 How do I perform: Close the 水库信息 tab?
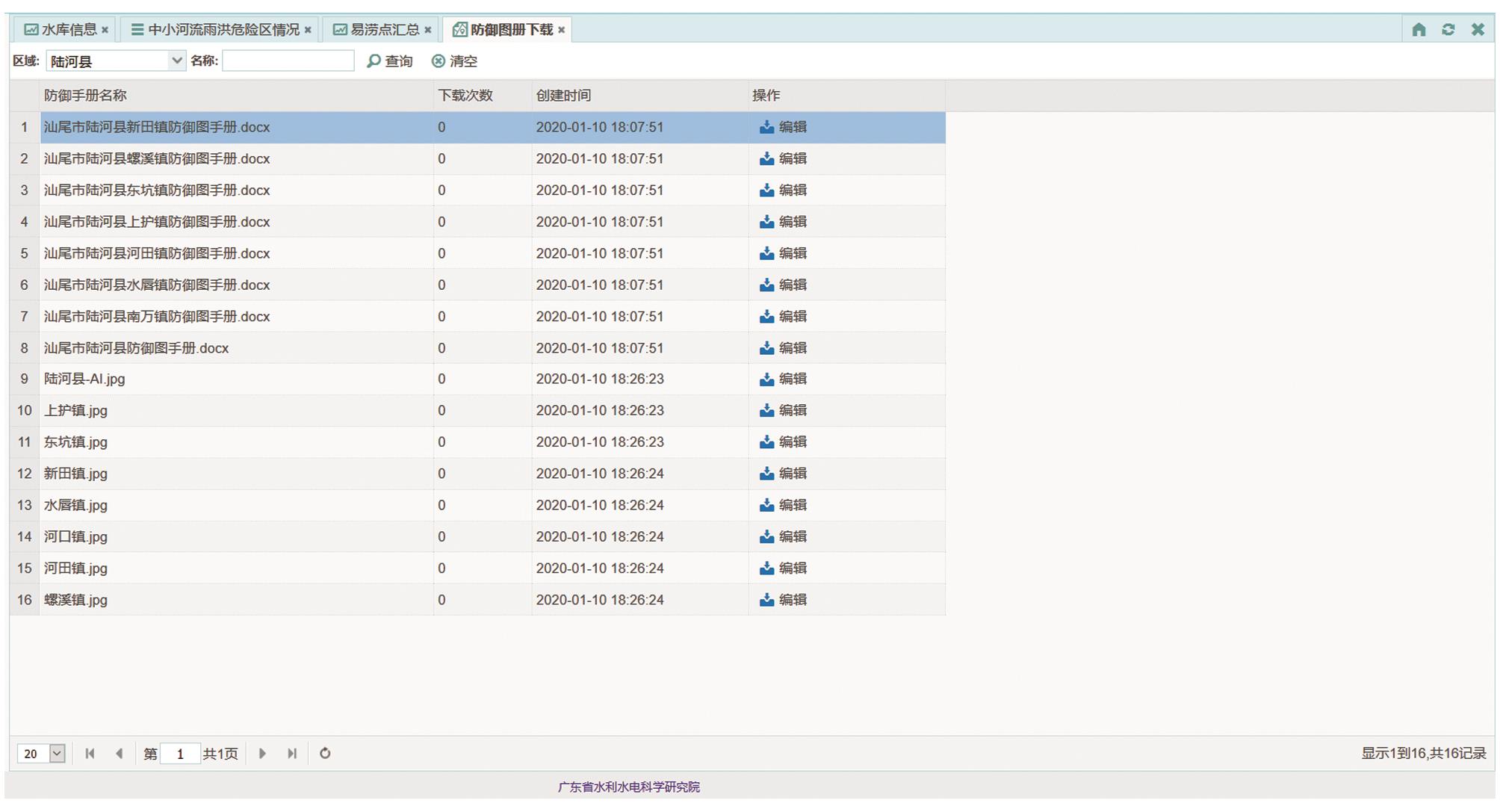[105, 31]
